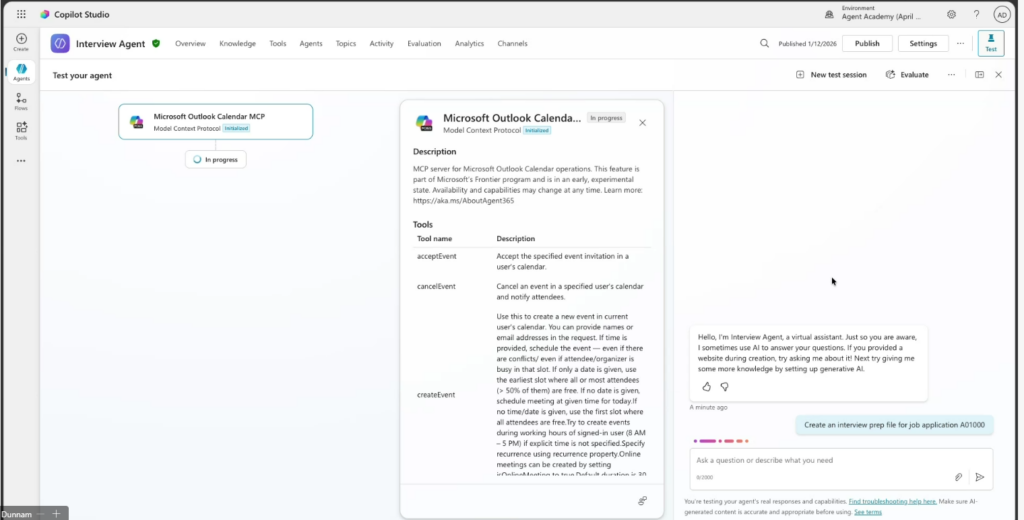Click the send message arrow icon
1024x520 pixels.
click(x=980, y=477)
